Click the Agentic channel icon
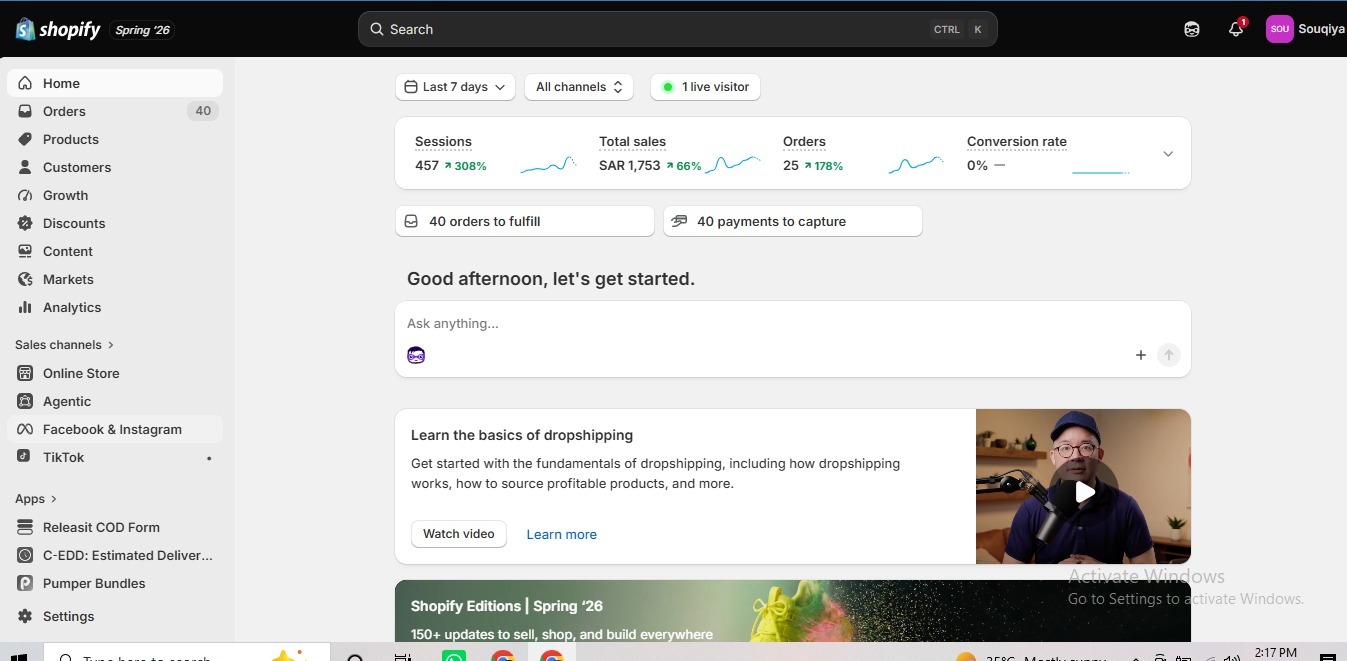The height and width of the screenshot is (661, 1347). pyautogui.click(x=25, y=401)
